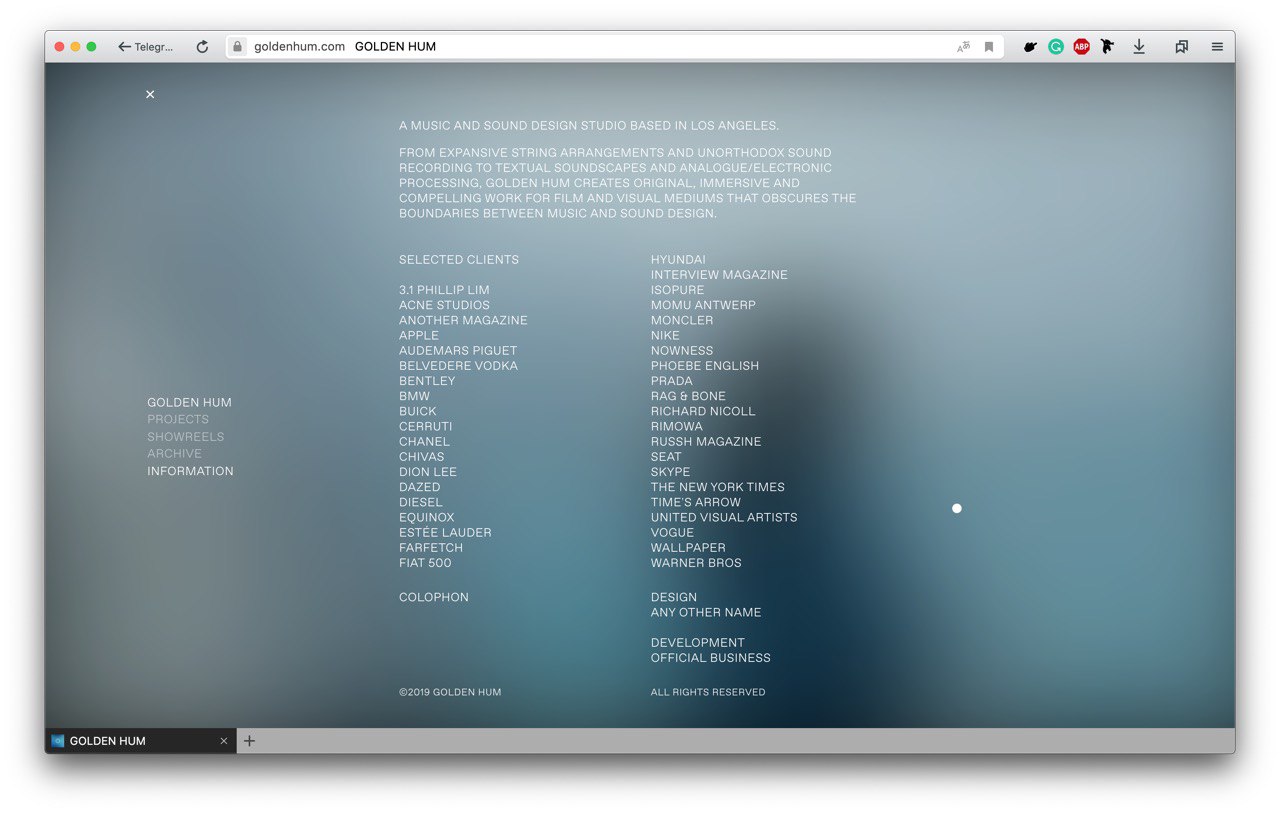Click MOMU ANTWERP client name
1280x813 pixels.
pos(703,305)
